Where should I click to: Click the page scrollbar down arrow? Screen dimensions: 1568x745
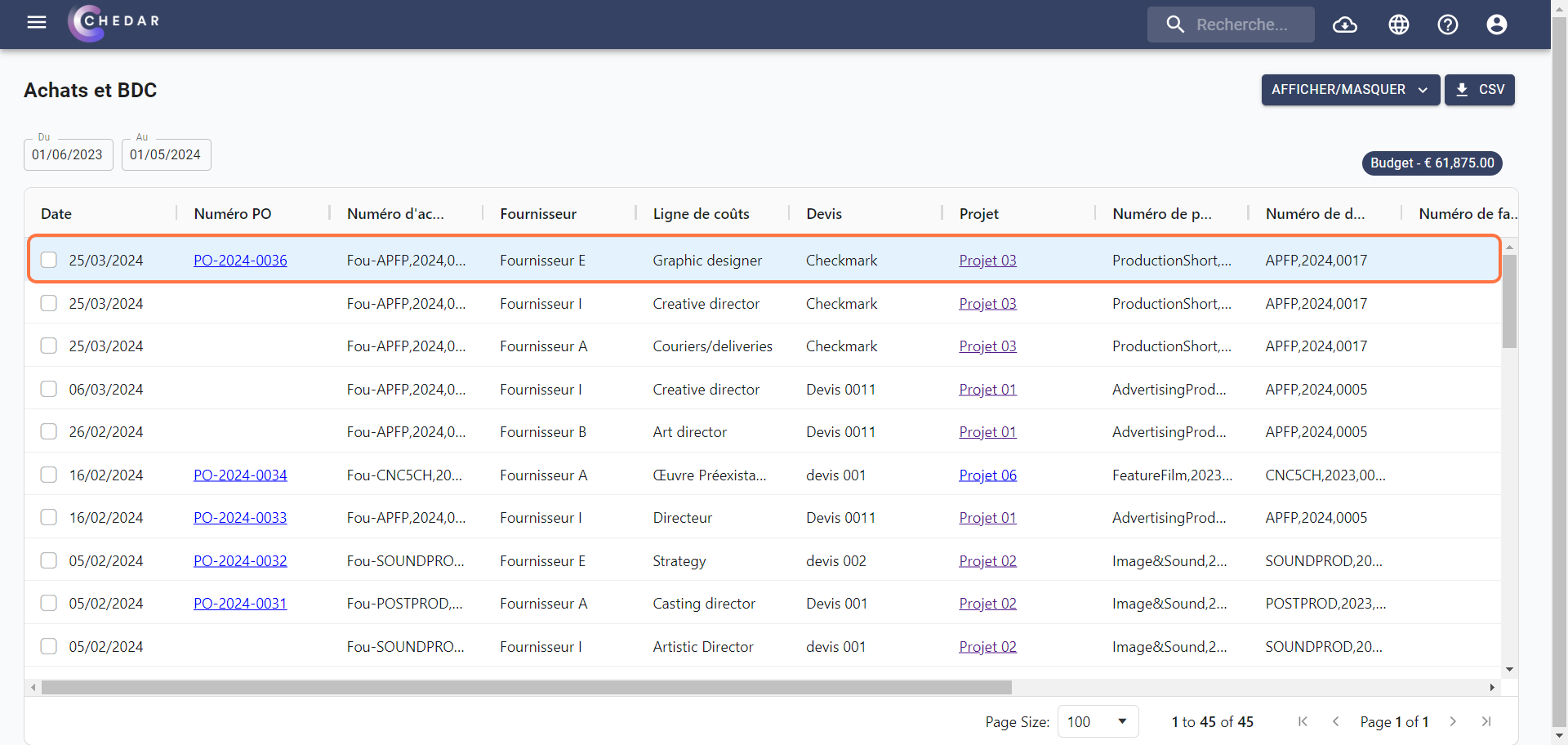1560,736
